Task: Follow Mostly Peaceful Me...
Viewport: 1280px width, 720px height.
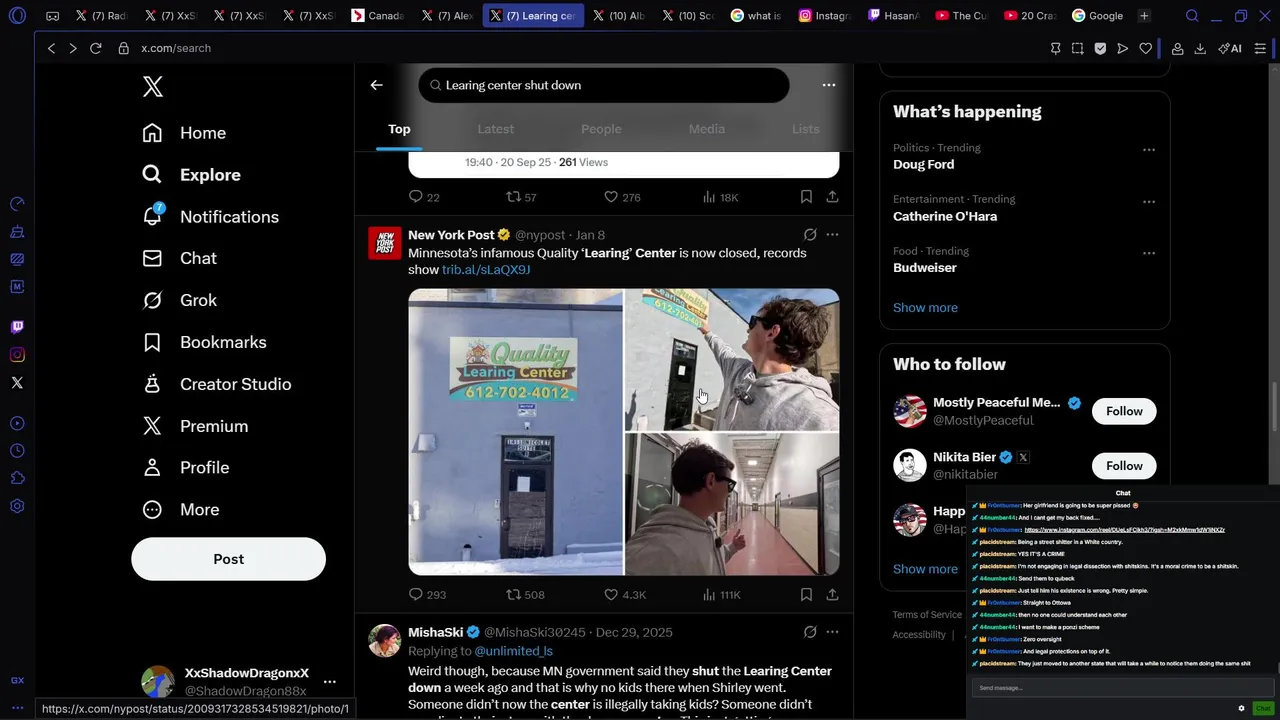Action: pos(1124,411)
